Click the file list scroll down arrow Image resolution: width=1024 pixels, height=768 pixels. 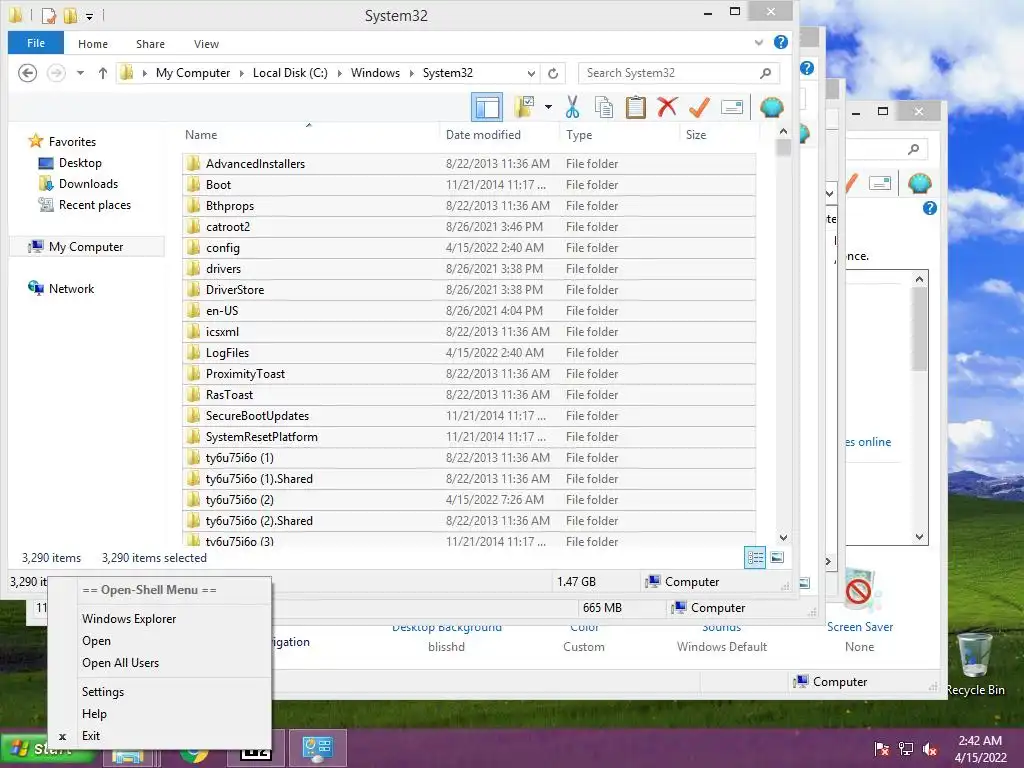[784, 537]
